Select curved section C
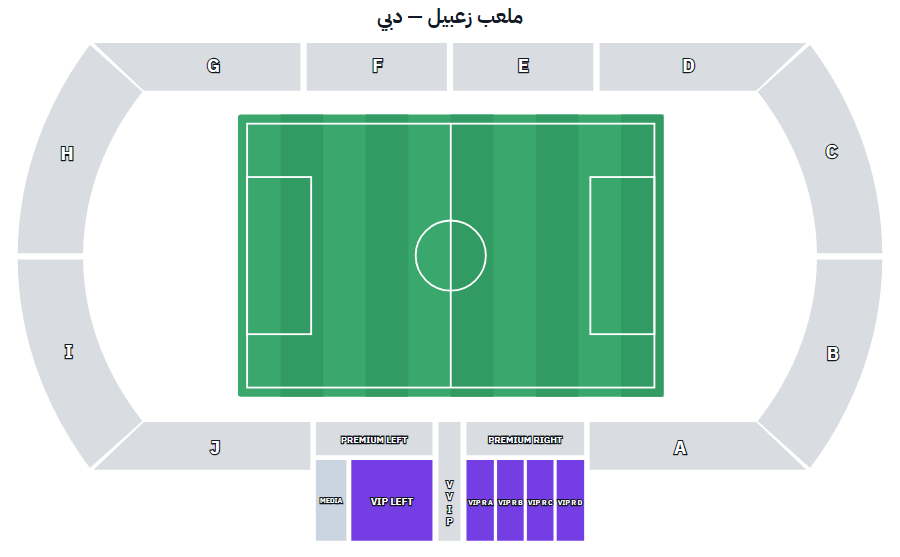 point(827,152)
